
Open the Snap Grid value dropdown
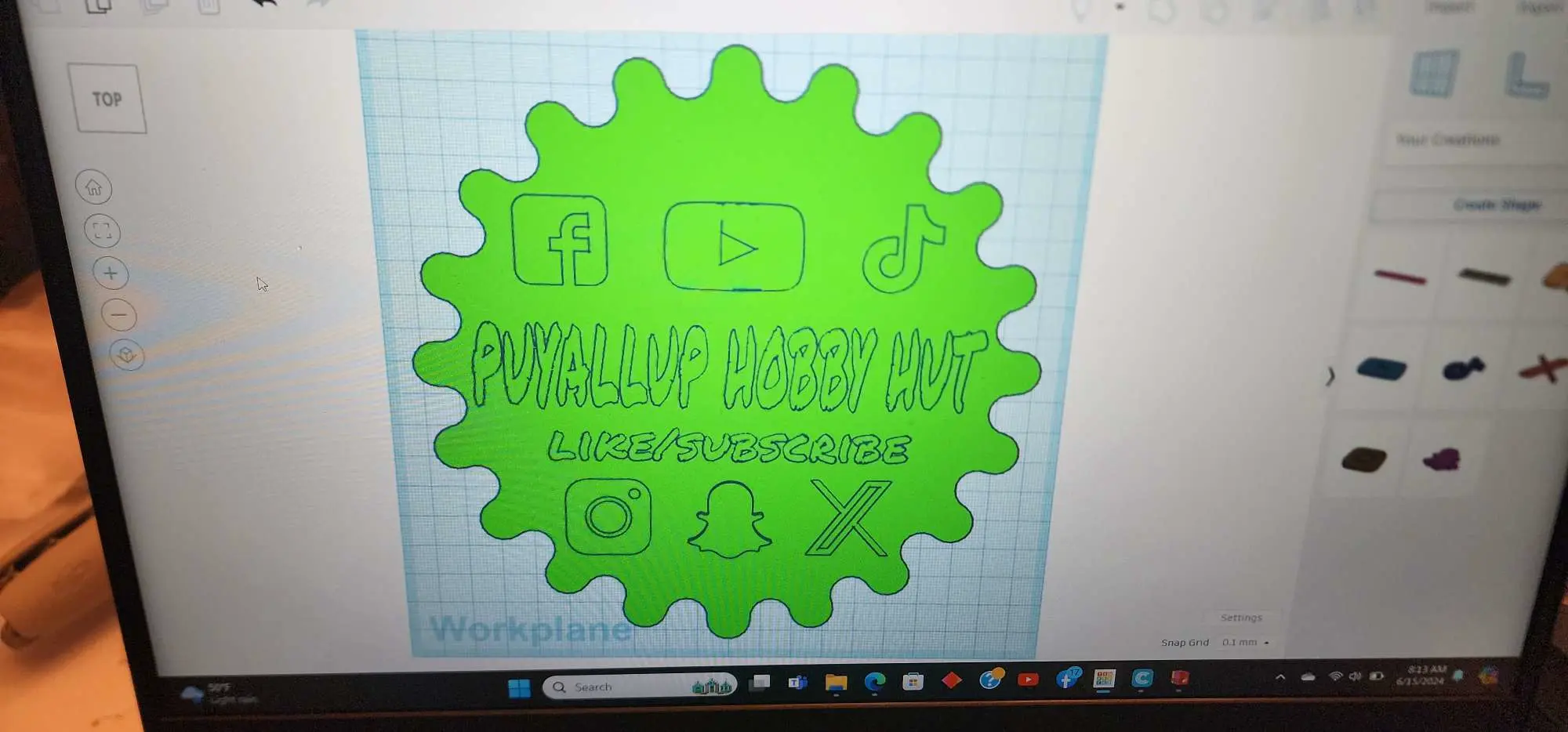coord(1245,643)
